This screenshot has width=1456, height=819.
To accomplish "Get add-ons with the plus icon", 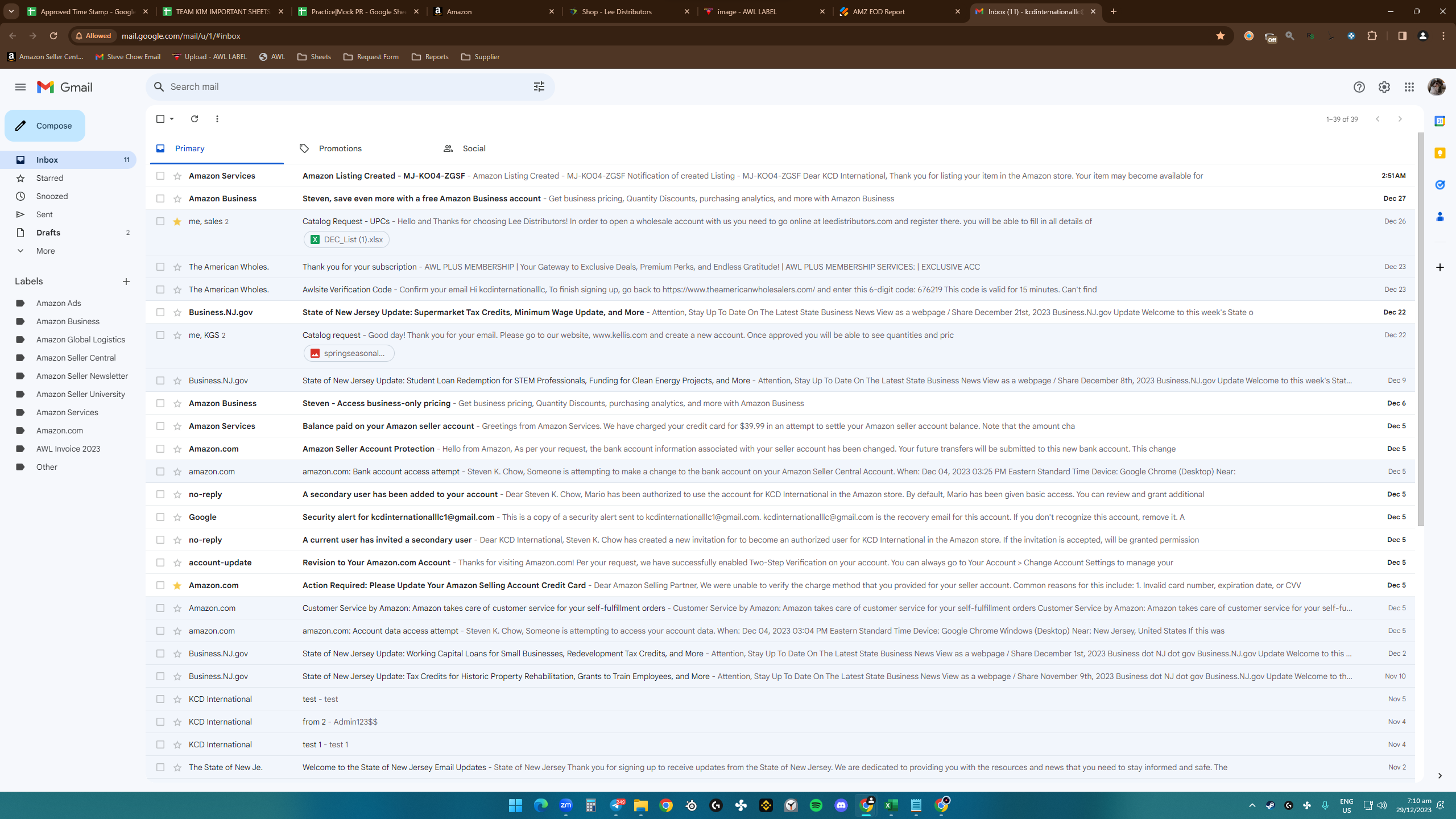I will pyautogui.click(x=1440, y=267).
